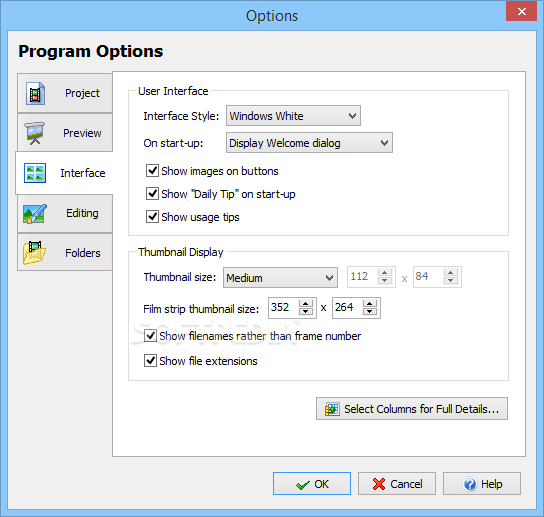Increase film strip thumbnail height 264
This screenshot has width=544, height=517.
(370, 304)
